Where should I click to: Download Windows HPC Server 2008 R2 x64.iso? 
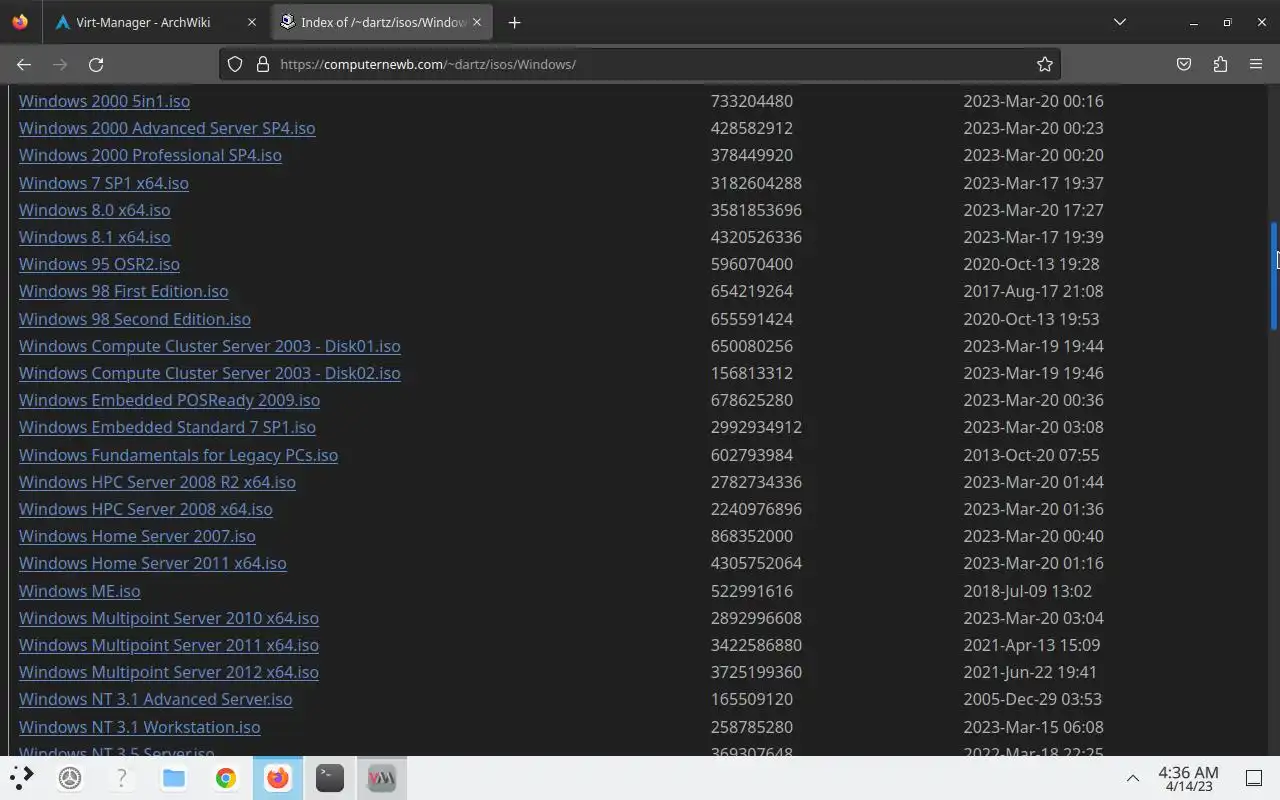[x=157, y=482]
